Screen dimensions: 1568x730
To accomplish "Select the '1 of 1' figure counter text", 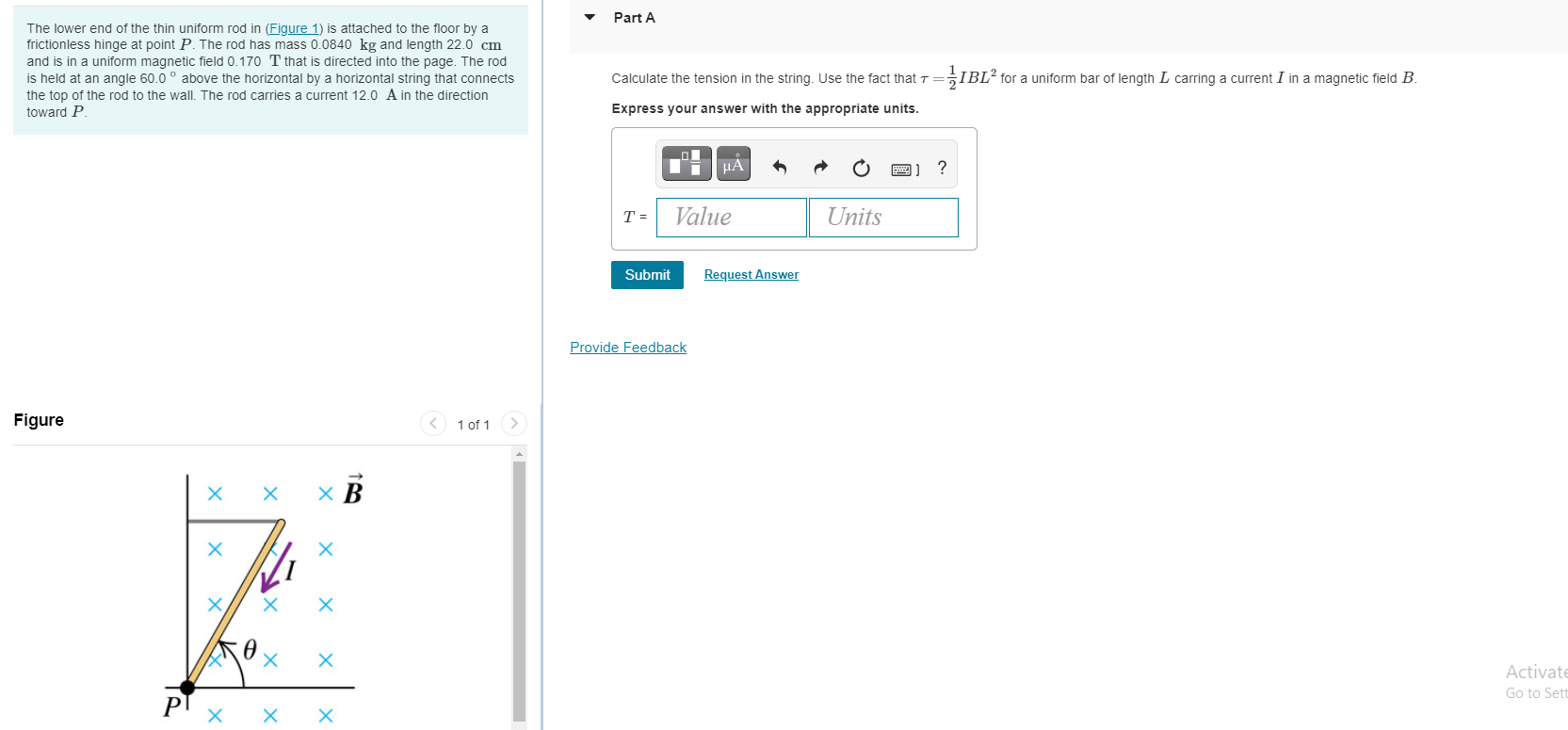I will coord(474,425).
